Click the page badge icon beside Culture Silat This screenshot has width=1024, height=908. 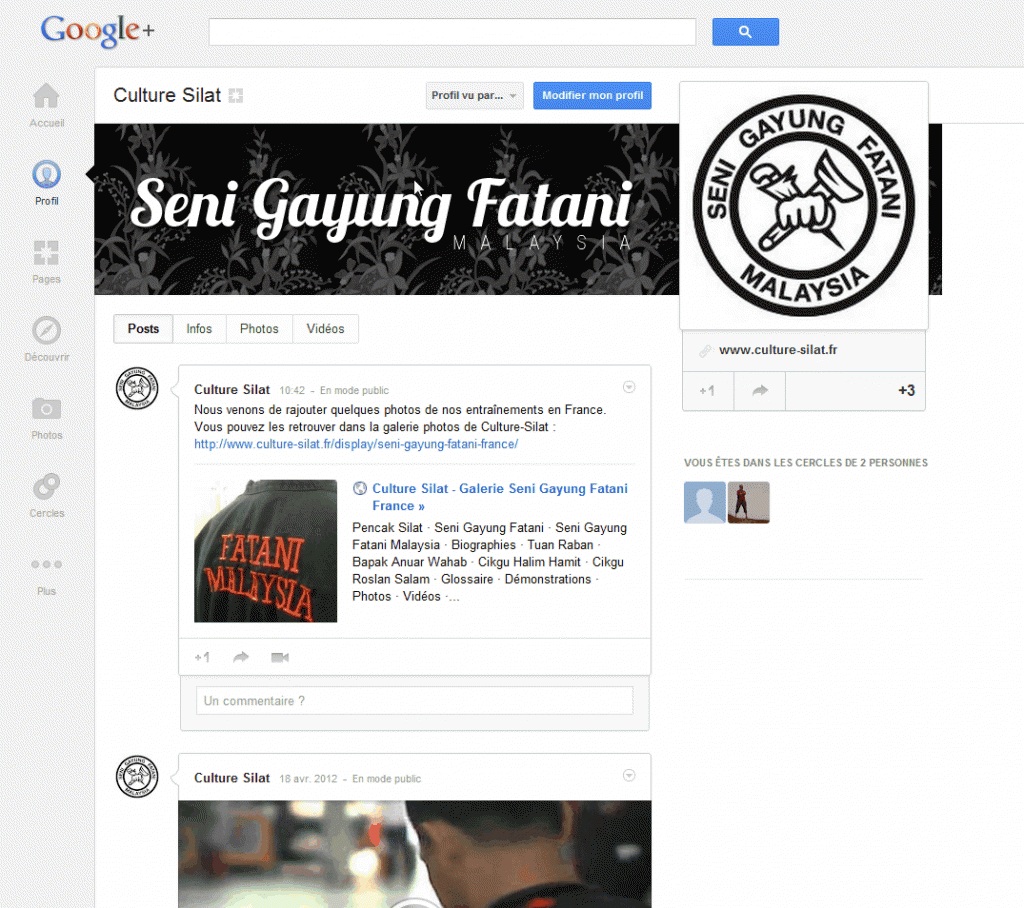236,95
